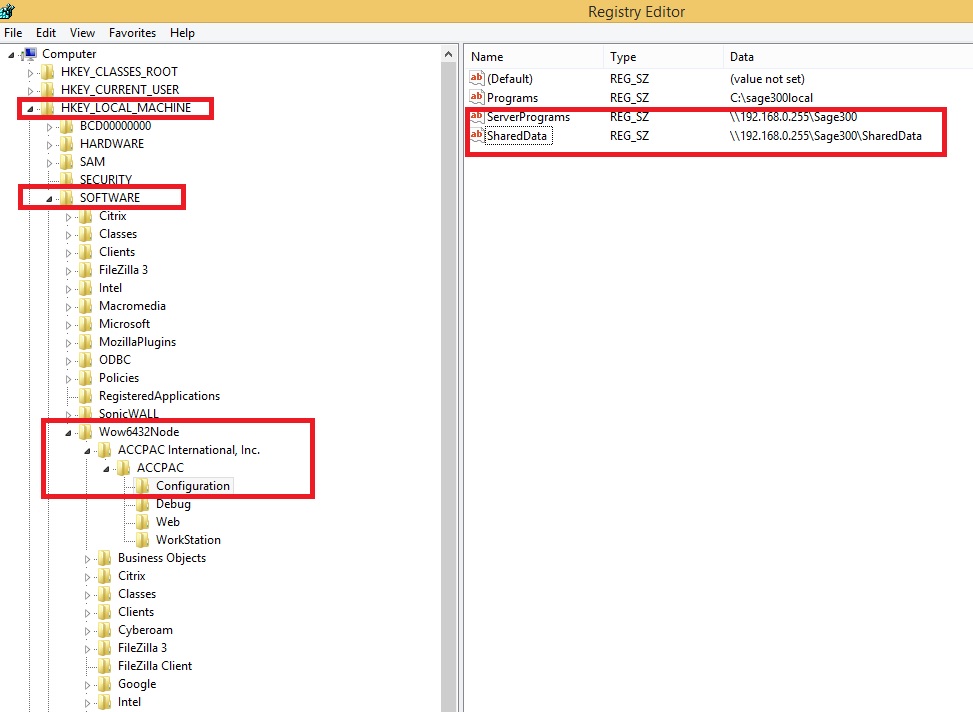Click the HKEY_CLASSES_ROOT folder icon

pyautogui.click(x=48, y=72)
